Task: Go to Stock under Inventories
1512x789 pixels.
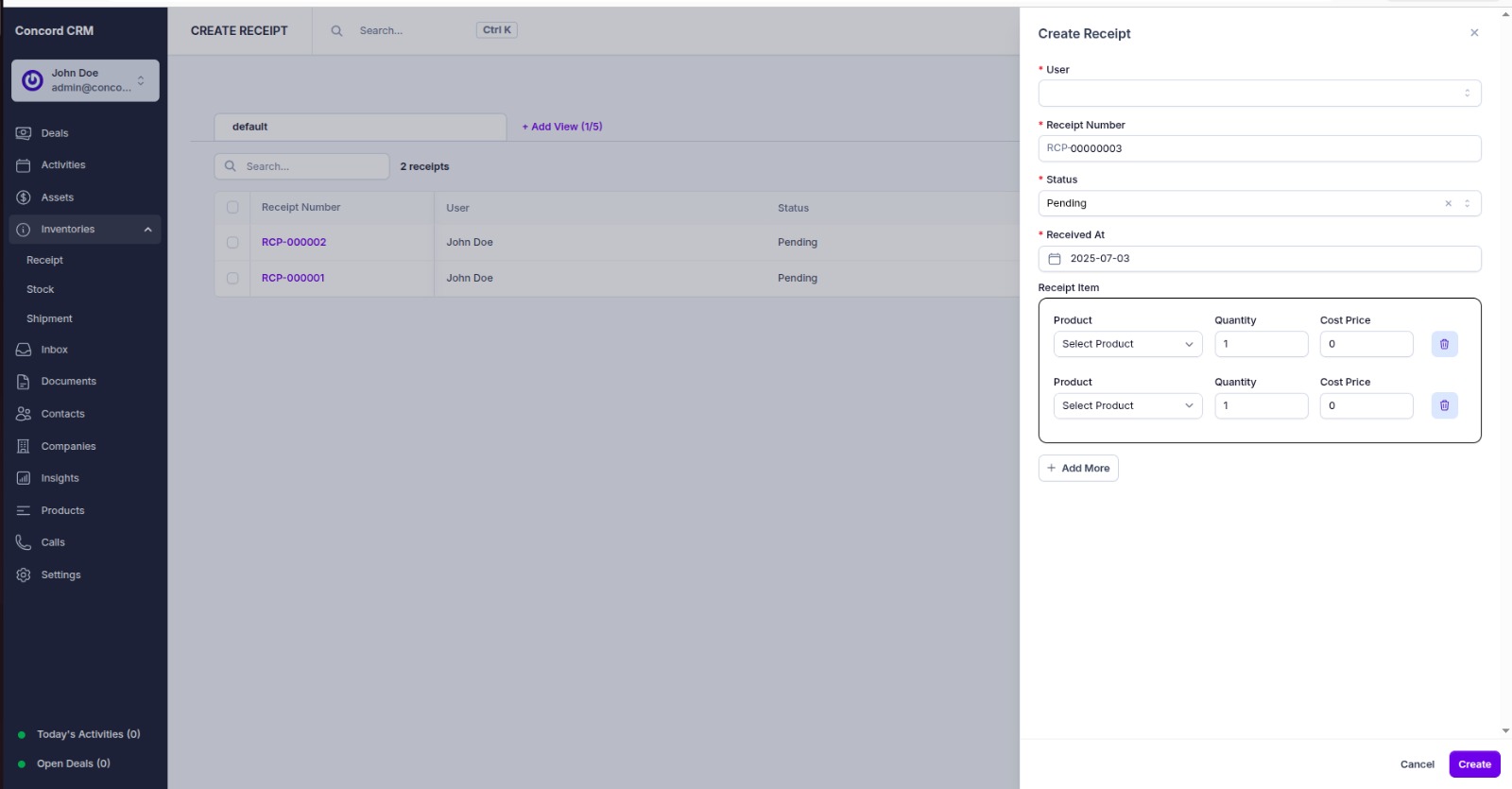Action: (41, 289)
